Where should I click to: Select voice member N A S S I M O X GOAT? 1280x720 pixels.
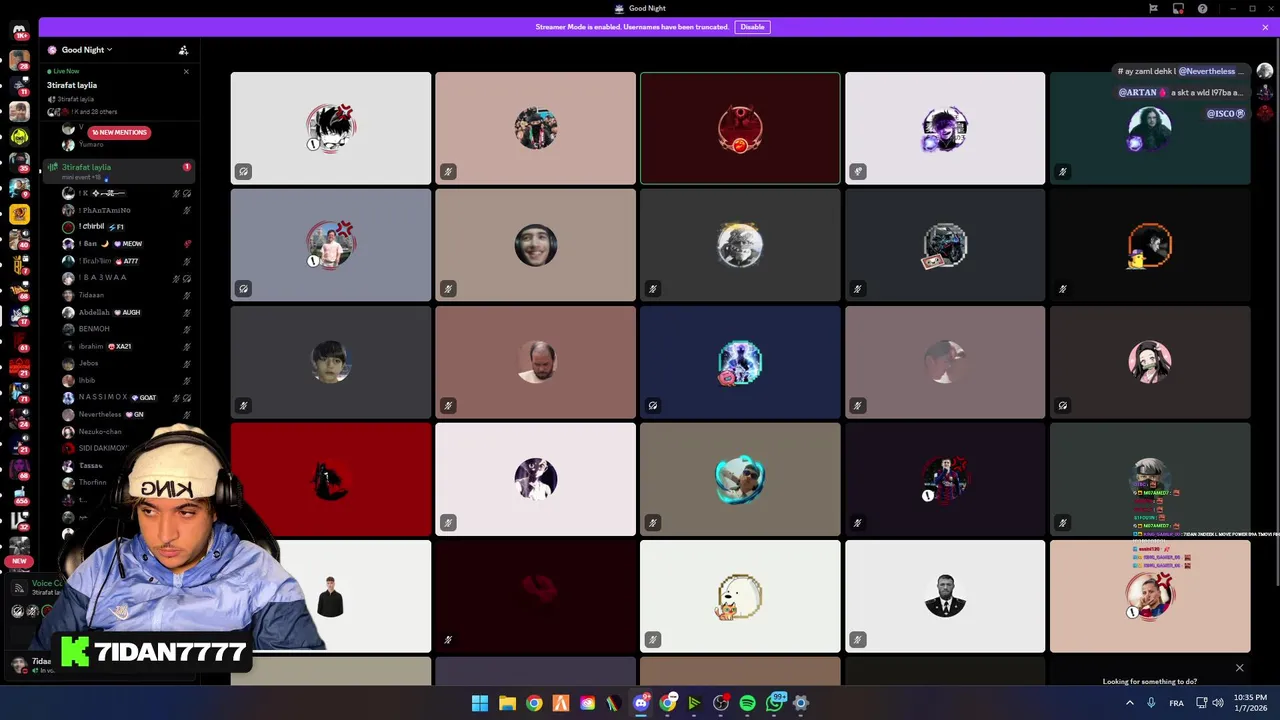(126, 397)
